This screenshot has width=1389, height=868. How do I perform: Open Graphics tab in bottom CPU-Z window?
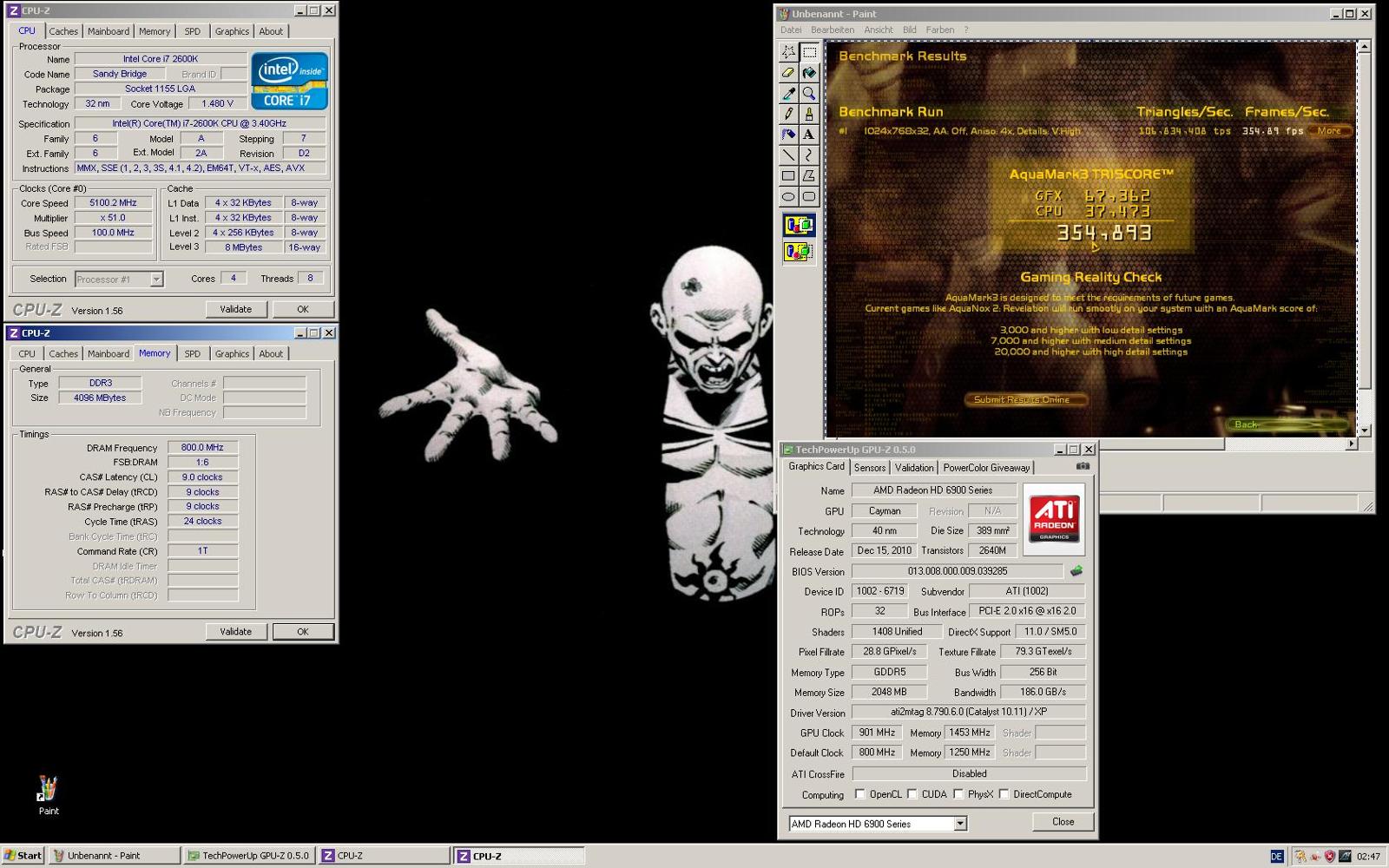[232, 354]
